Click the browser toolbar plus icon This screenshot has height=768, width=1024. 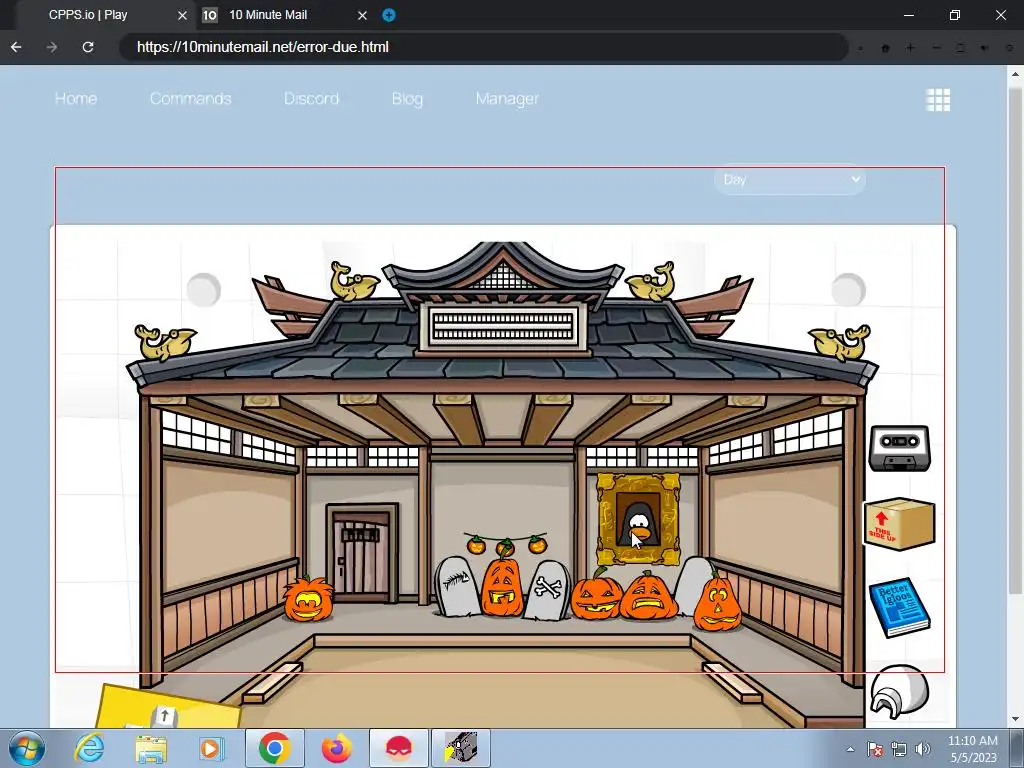click(x=910, y=48)
